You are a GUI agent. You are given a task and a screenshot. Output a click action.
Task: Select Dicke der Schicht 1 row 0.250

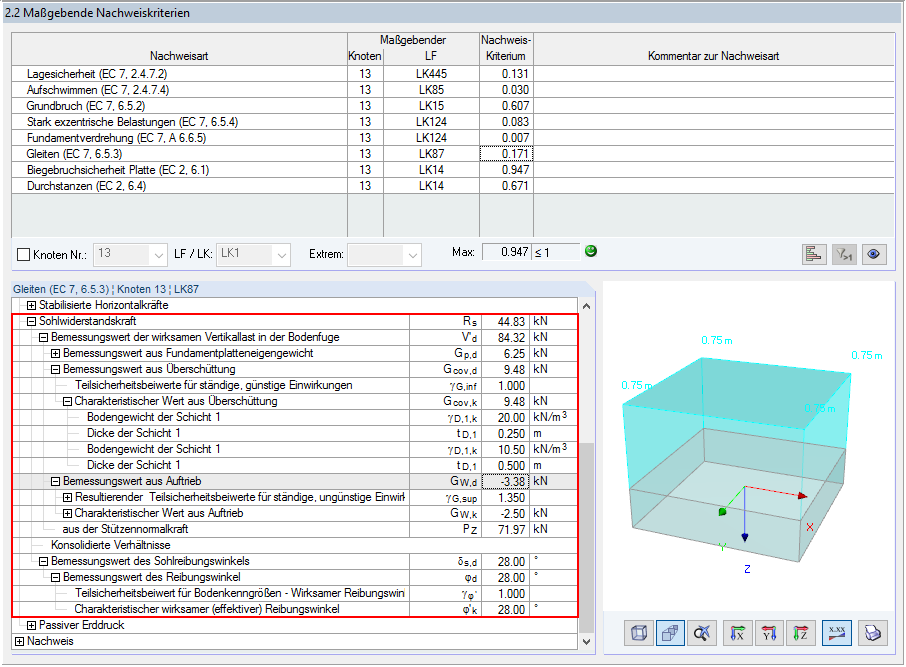295,433
